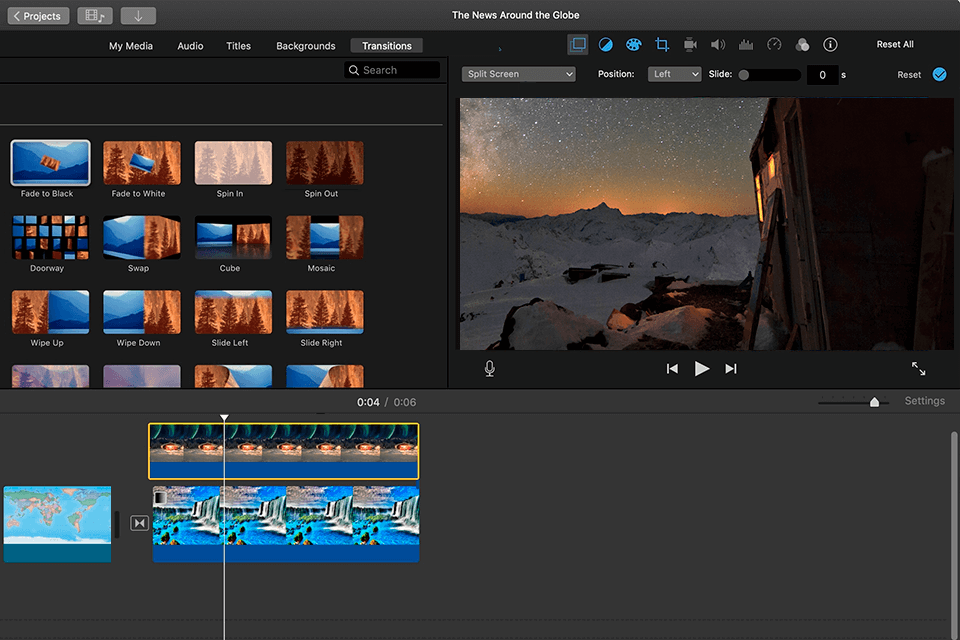Click the slide seconds value field
Viewport: 960px width, 640px height.
point(822,75)
